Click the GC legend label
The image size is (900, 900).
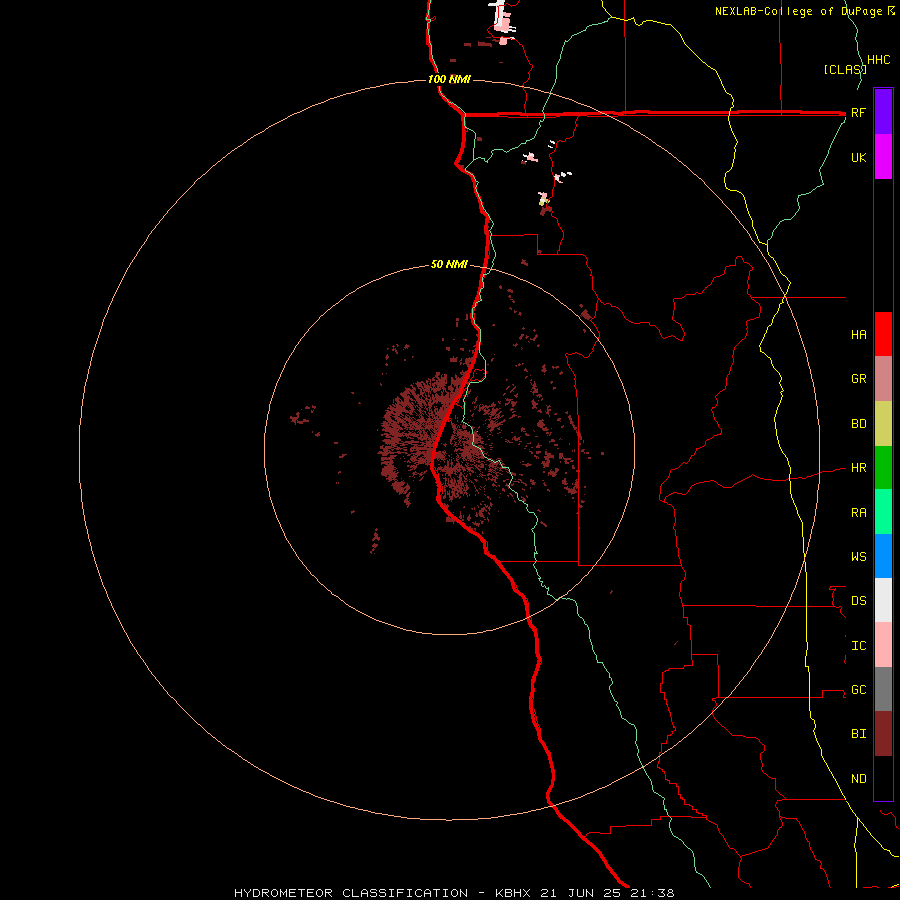(x=858, y=689)
